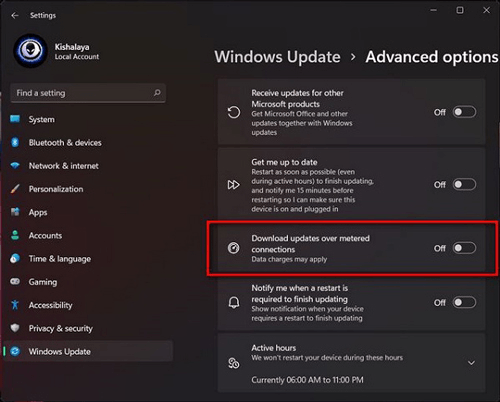Enable Notify me when a restart is required

(464, 302)
